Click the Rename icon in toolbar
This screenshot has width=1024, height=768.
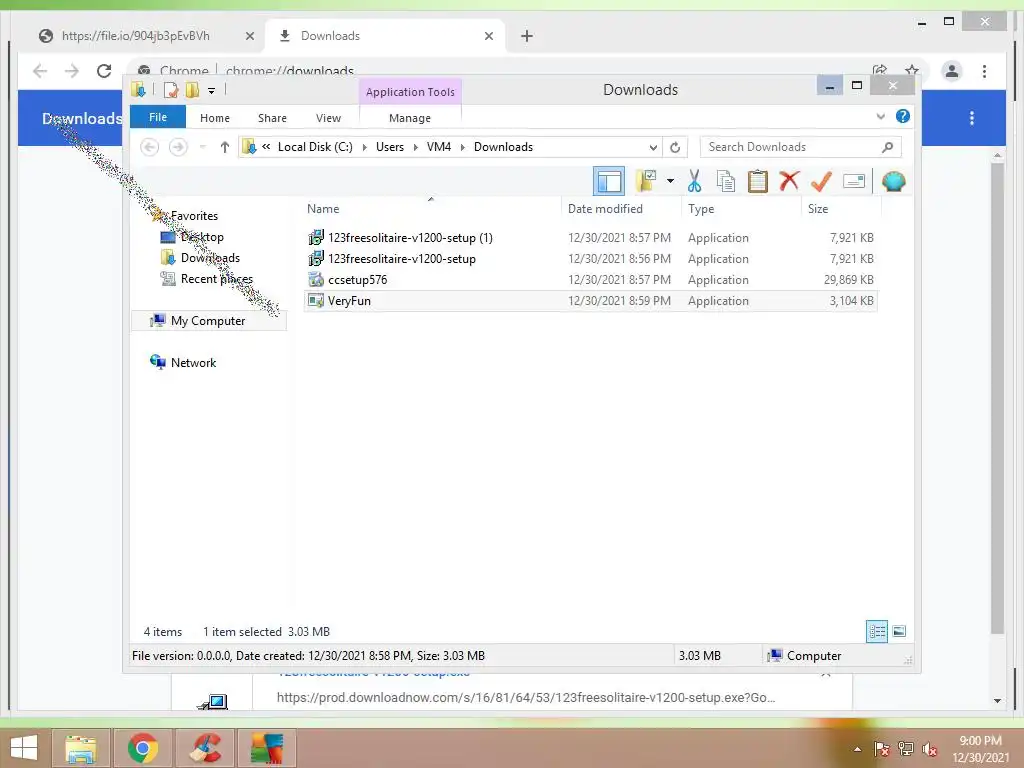click(854, 181)
